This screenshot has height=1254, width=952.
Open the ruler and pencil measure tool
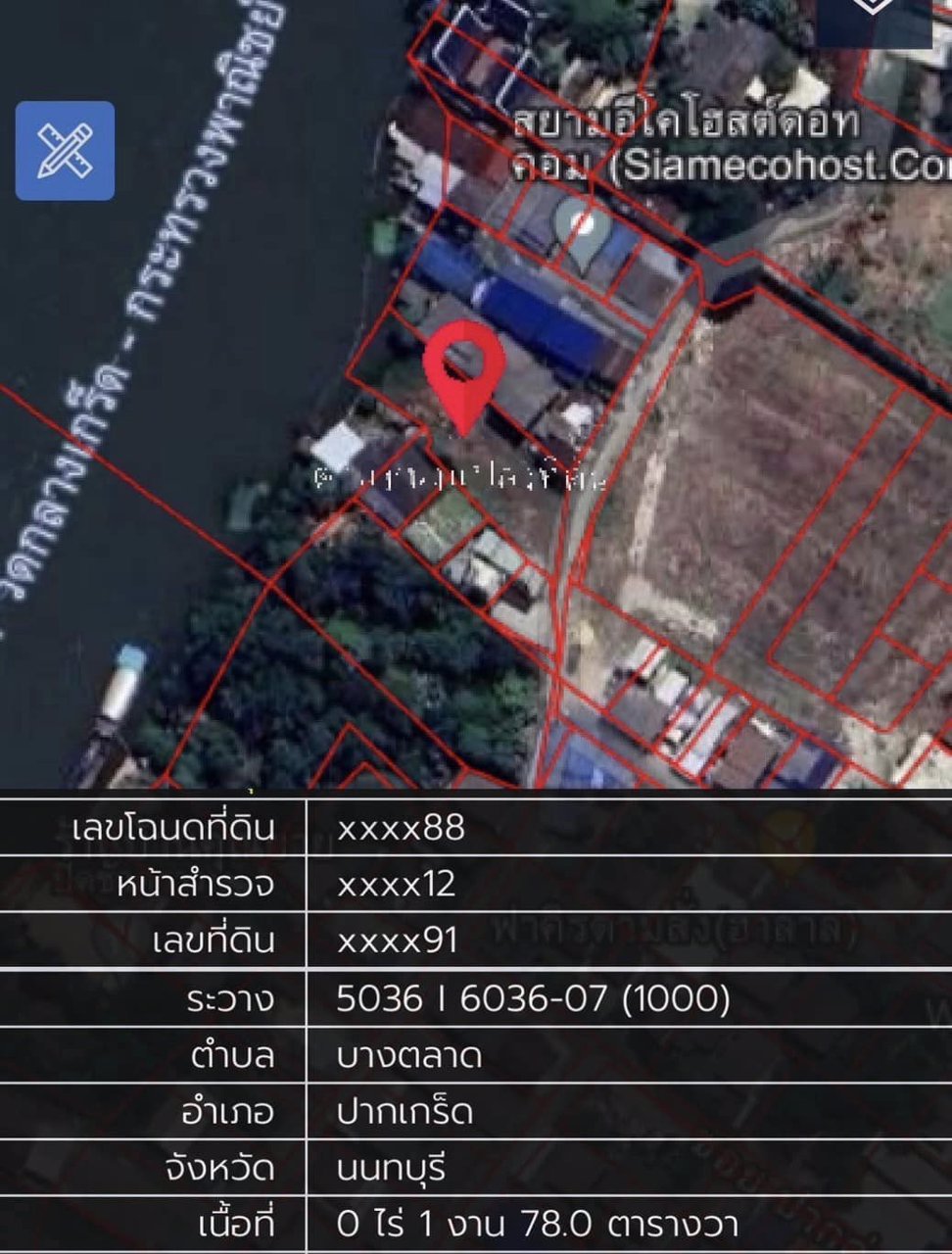(65, 151)
